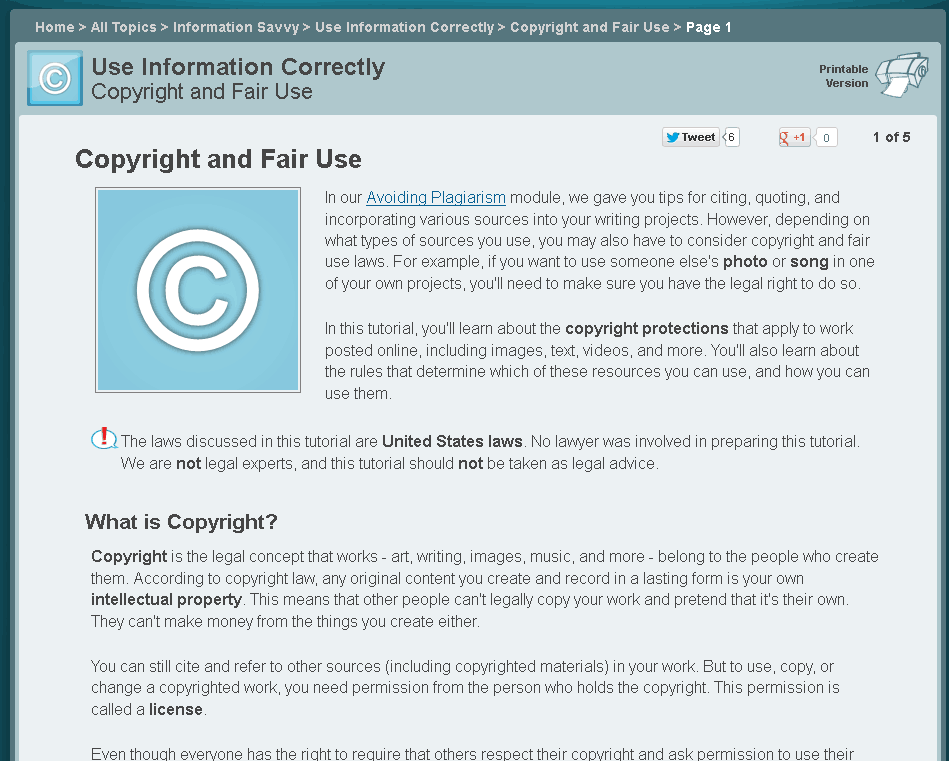Select Page 1 in the breadcrumb trail

click(x=708, y=28)
